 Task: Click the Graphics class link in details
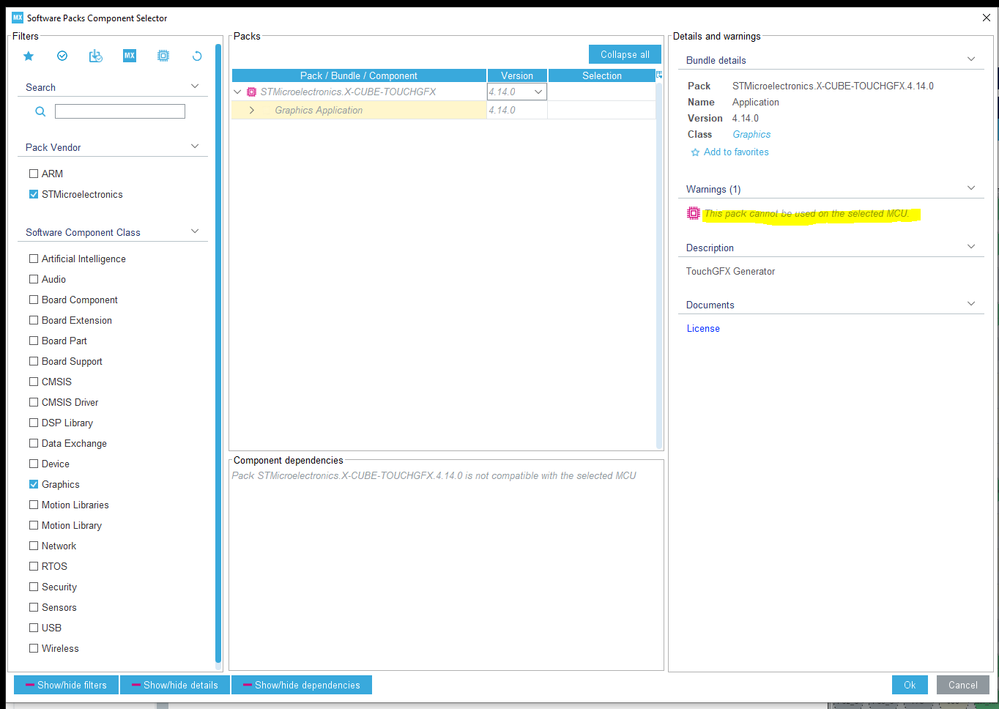coord(751,134)
